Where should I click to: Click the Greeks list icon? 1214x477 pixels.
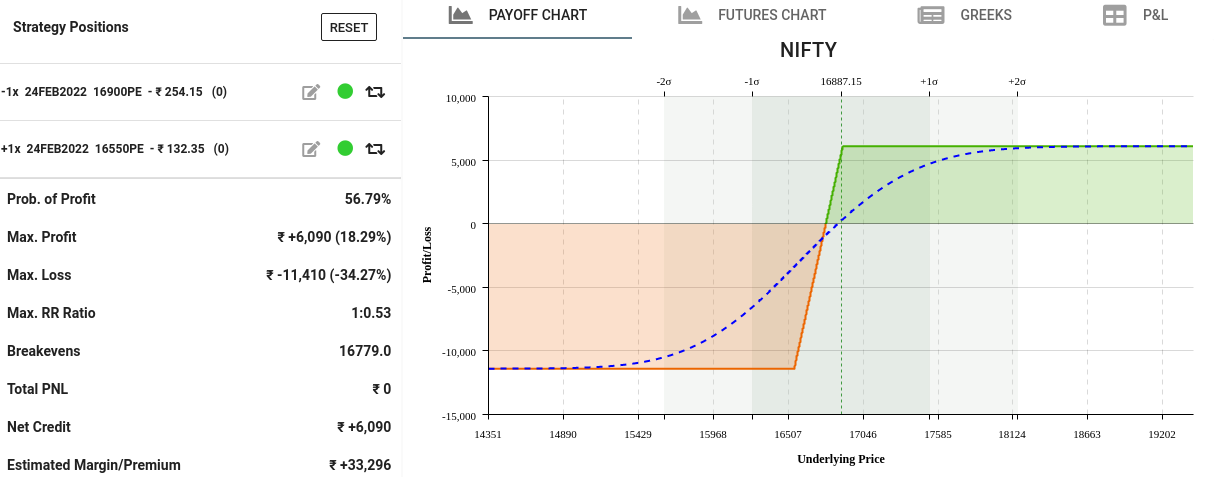click(x=931, y=15)
